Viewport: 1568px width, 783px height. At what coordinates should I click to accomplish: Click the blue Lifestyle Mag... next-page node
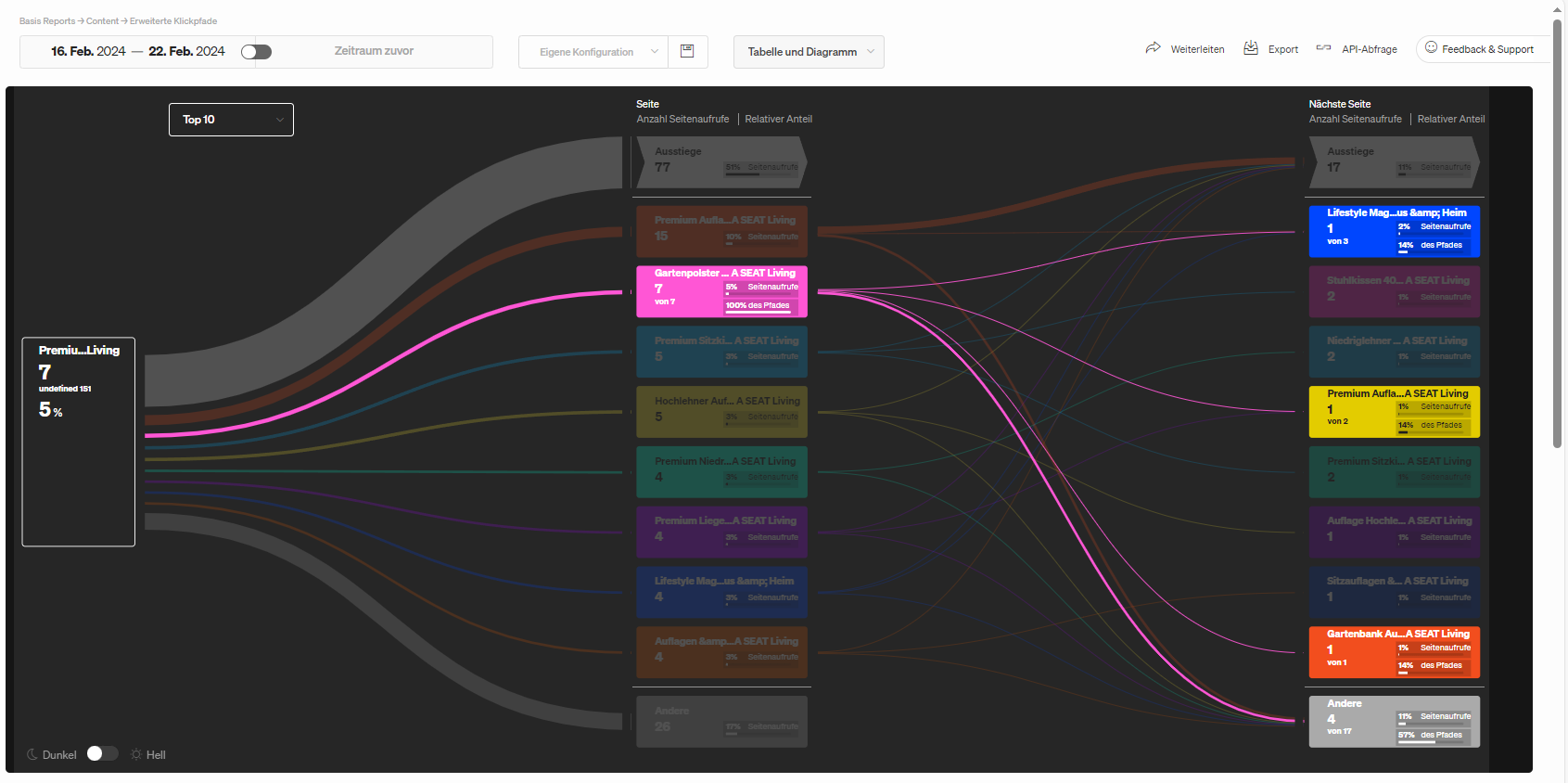pyautogui.click(x=1394, y=231)
